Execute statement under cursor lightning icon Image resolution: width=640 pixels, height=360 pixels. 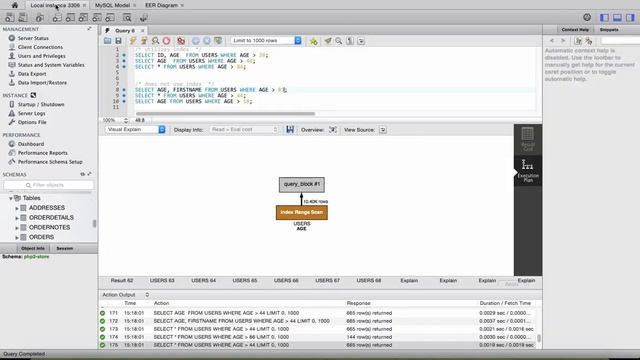[x=144, y=41]
